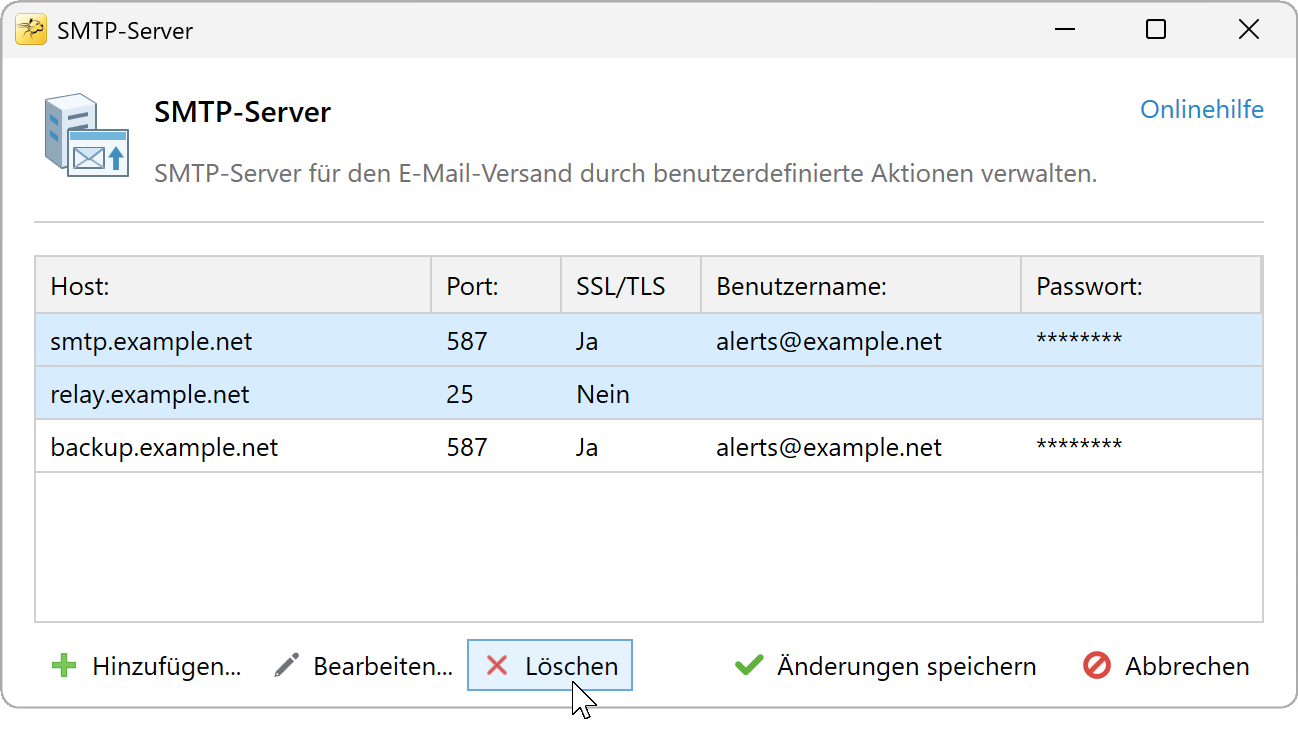
Task: Click Bearbeiten... button label
Action: (x=383, y=666)
